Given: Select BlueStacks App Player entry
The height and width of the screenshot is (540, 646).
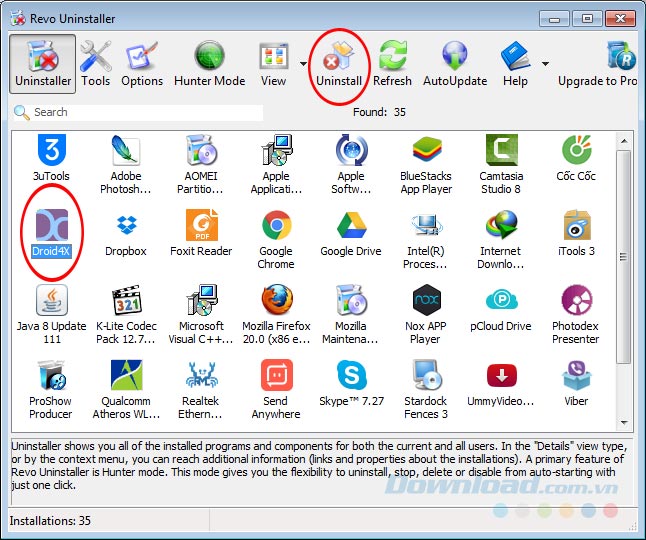Looking at the screenshot, I should [x=426, y=163].
